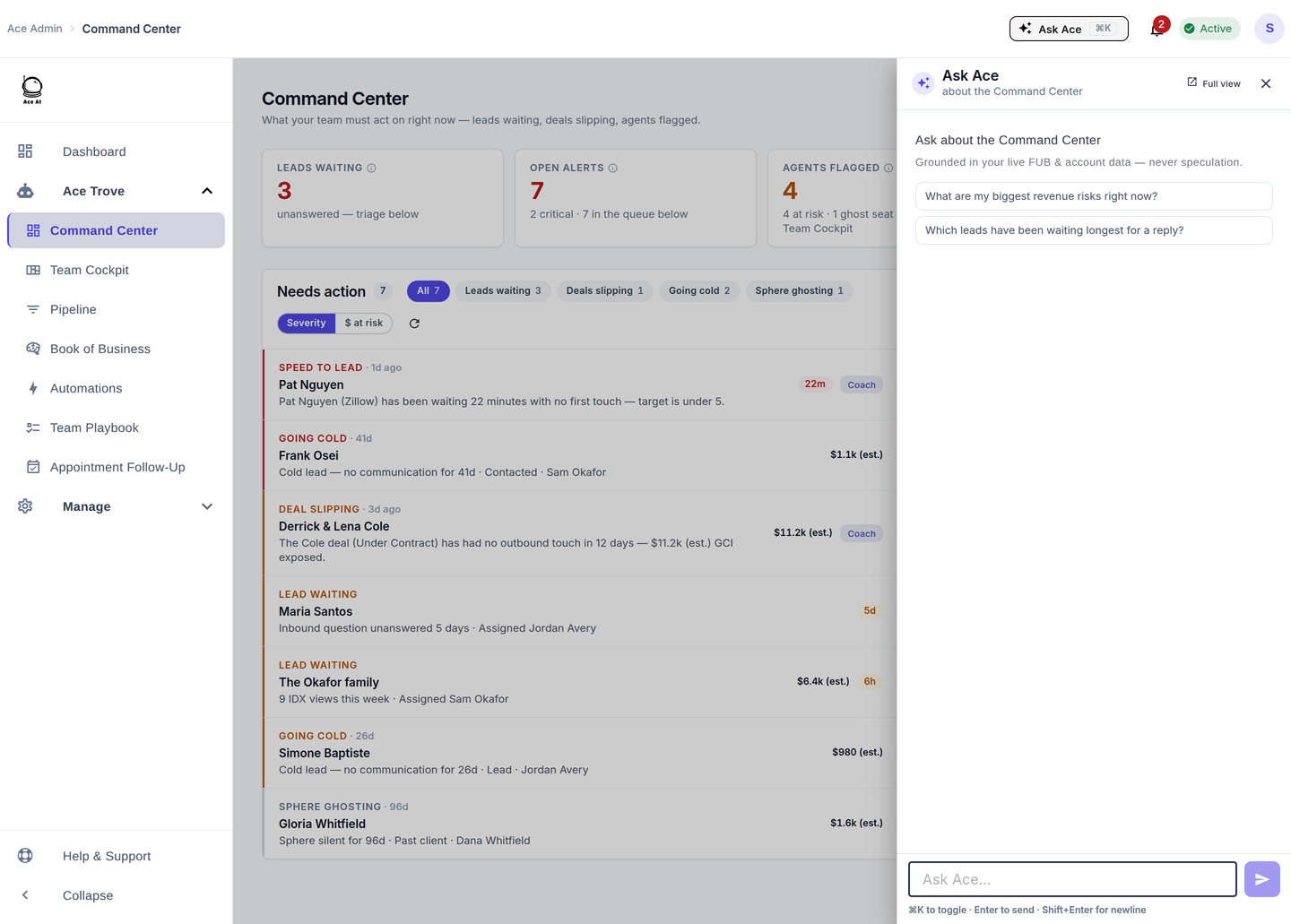Filter by Deals slipping 1
The height and width of the screenshot is (924, 1291).
[x=604, y=291]
